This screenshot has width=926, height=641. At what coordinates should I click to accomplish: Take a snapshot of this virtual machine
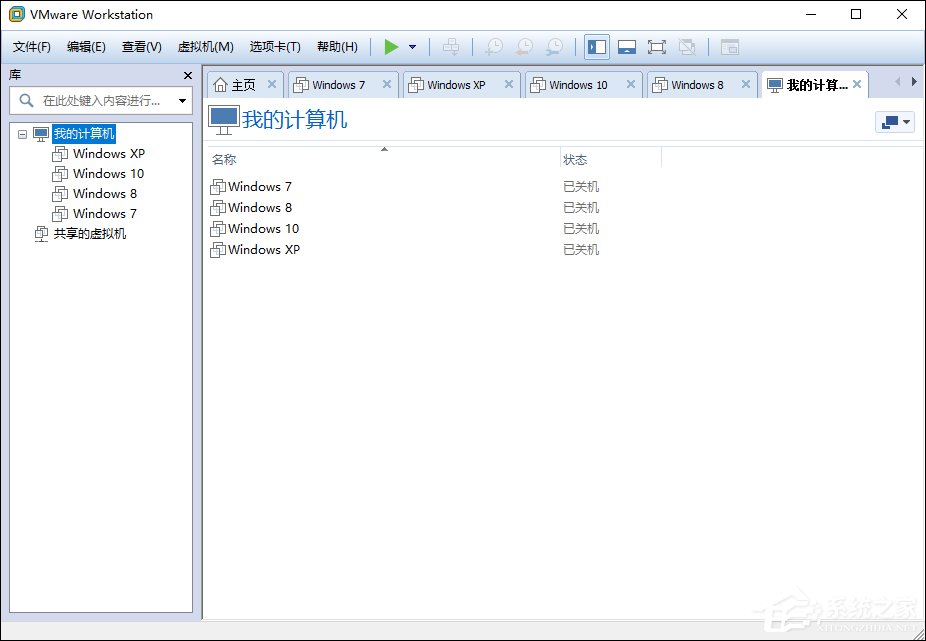pos(493,46)
